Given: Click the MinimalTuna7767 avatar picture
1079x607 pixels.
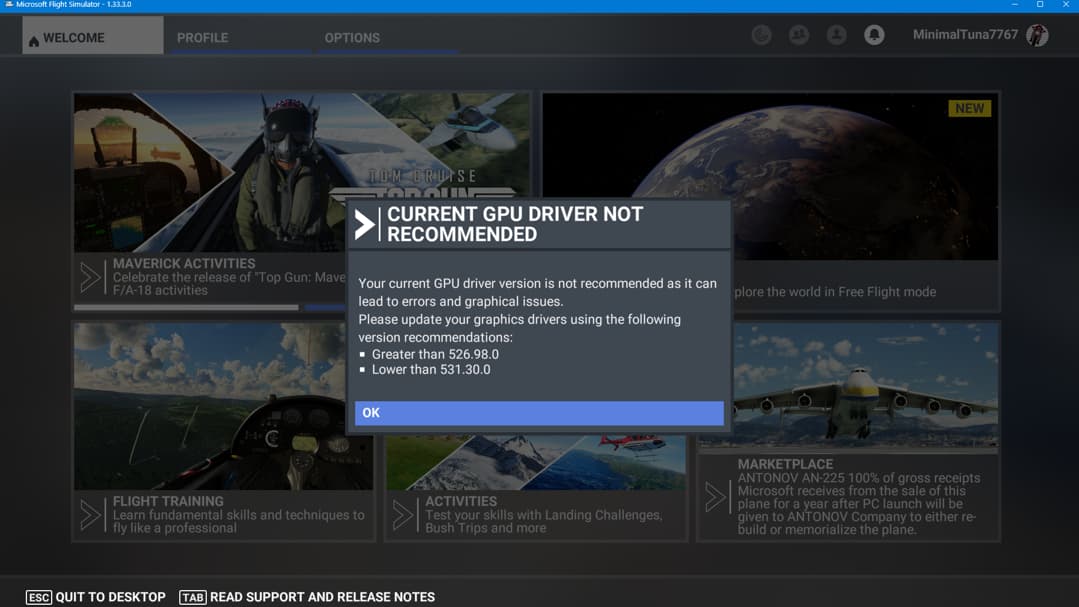Looking at the screenshot, I should (1037, 35).
